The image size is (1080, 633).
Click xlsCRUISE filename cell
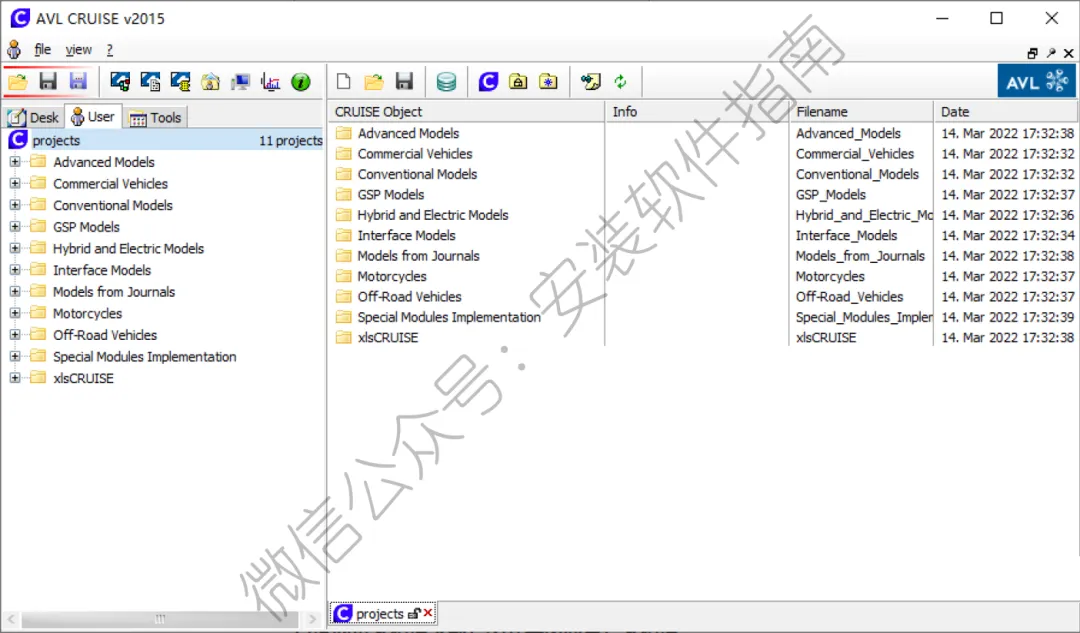826,338
